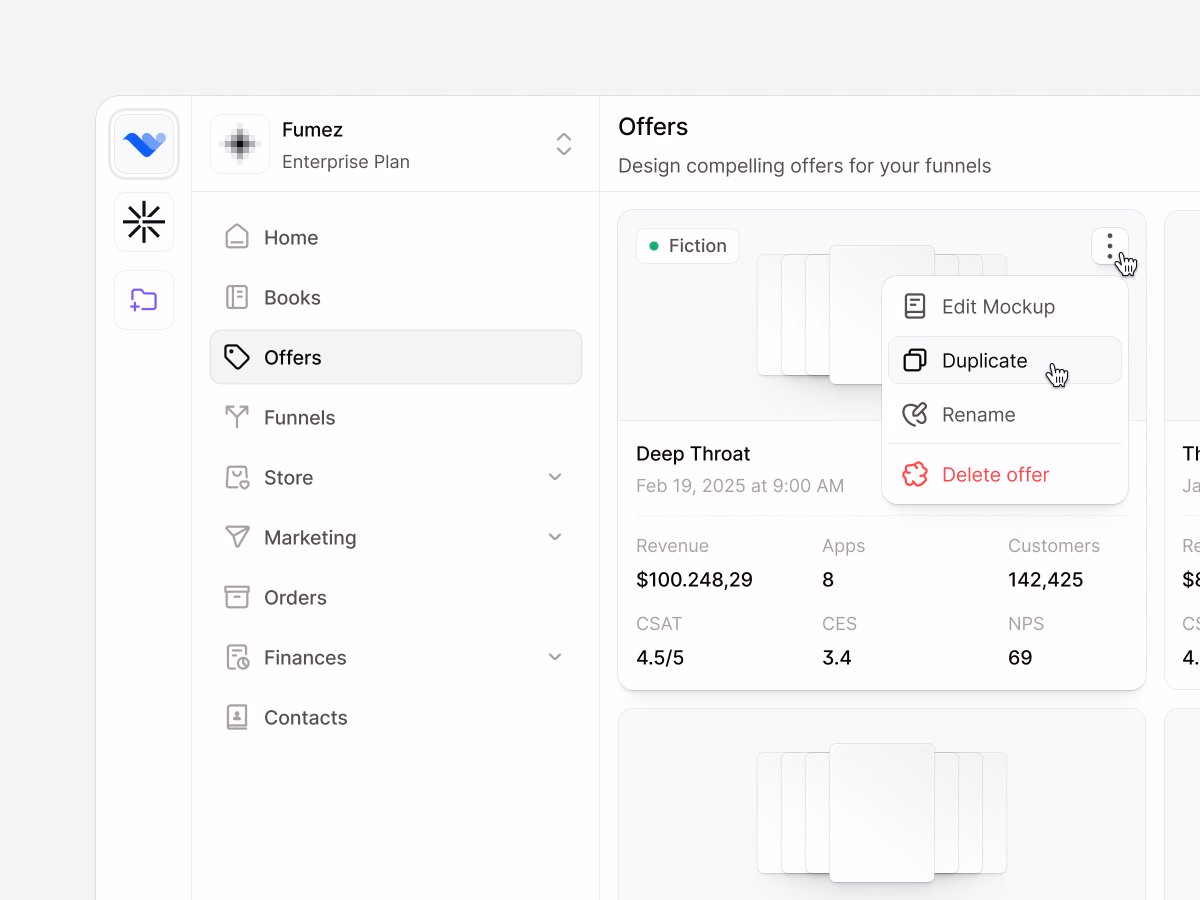Click the Funnels icon in sidebar
Image resolution: width=1200 pixels, height=900 pixels.
point(237,417)
